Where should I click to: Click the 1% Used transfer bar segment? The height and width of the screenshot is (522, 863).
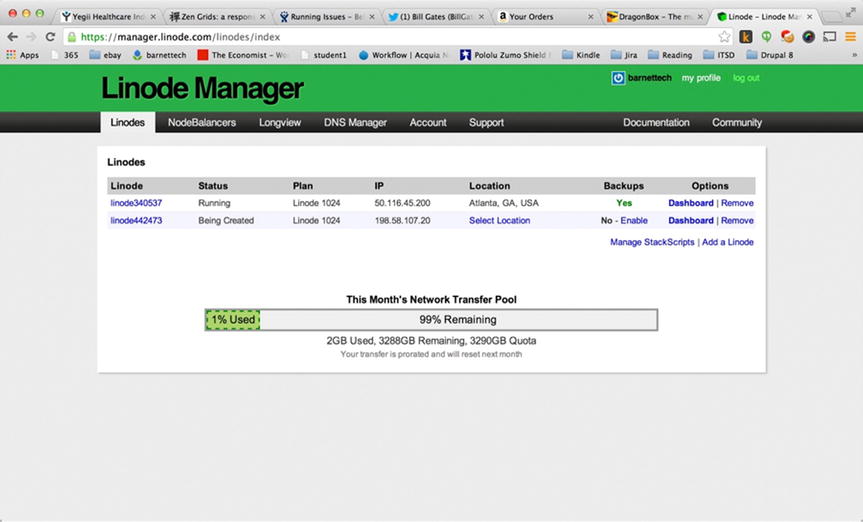tap(233, 320)
